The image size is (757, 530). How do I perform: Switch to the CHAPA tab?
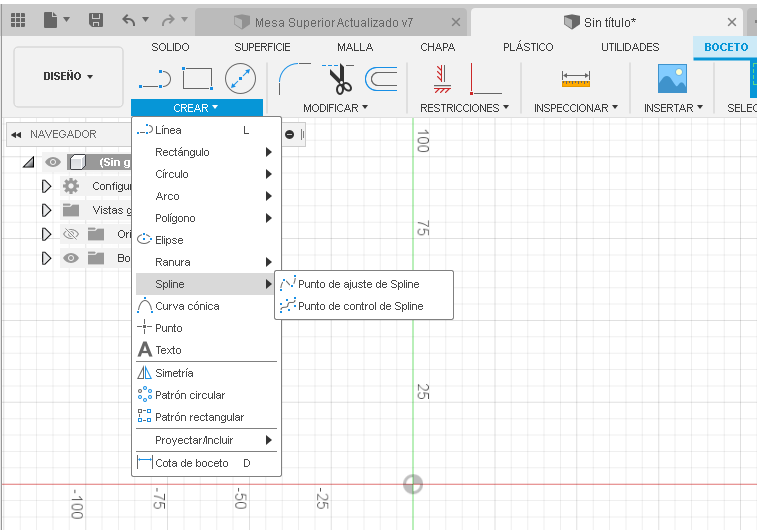tap(437, 47)
